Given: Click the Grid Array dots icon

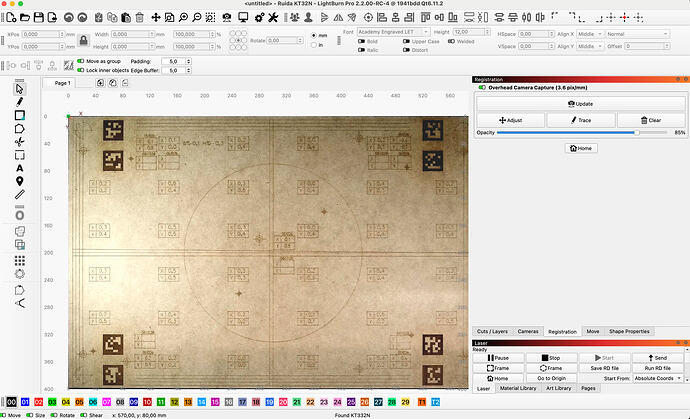Looking at the screenshot, I should 19,261.
